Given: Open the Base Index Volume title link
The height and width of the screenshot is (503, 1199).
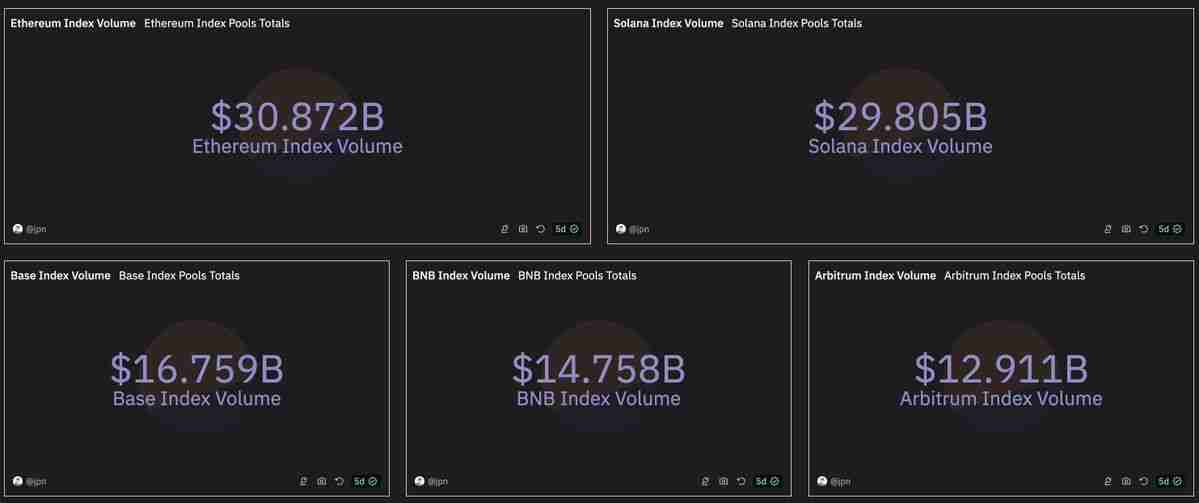Looking at the screenshot, I should [60, 275].
